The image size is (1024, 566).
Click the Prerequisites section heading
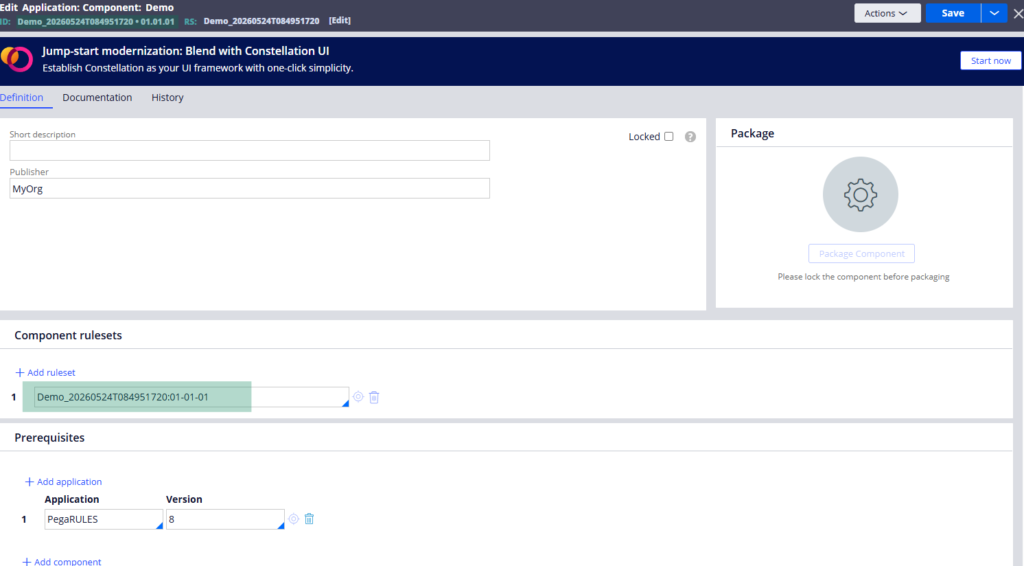tap(50, 437)
